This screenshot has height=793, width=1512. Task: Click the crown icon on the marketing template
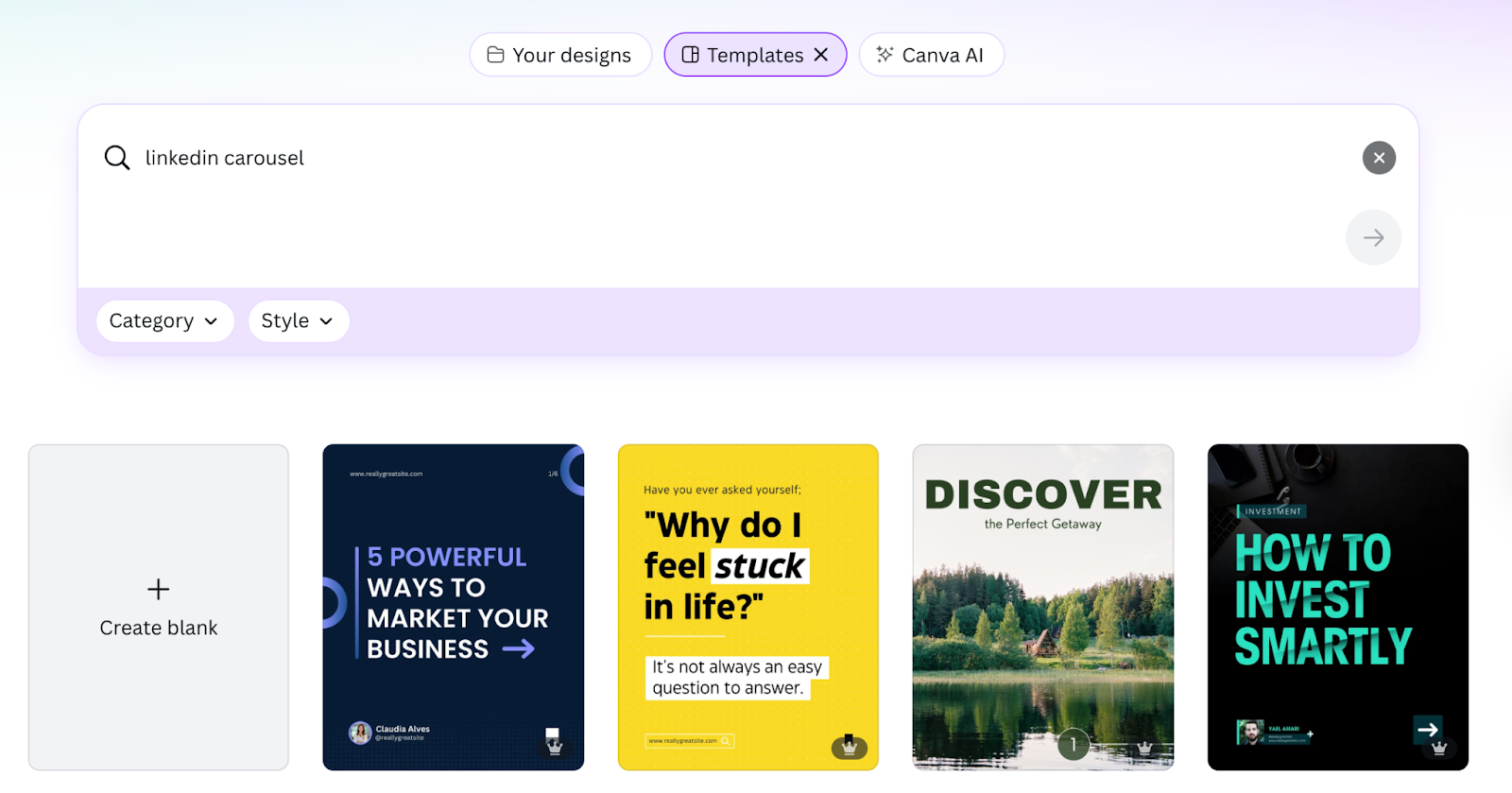click(x=555, y=748)
